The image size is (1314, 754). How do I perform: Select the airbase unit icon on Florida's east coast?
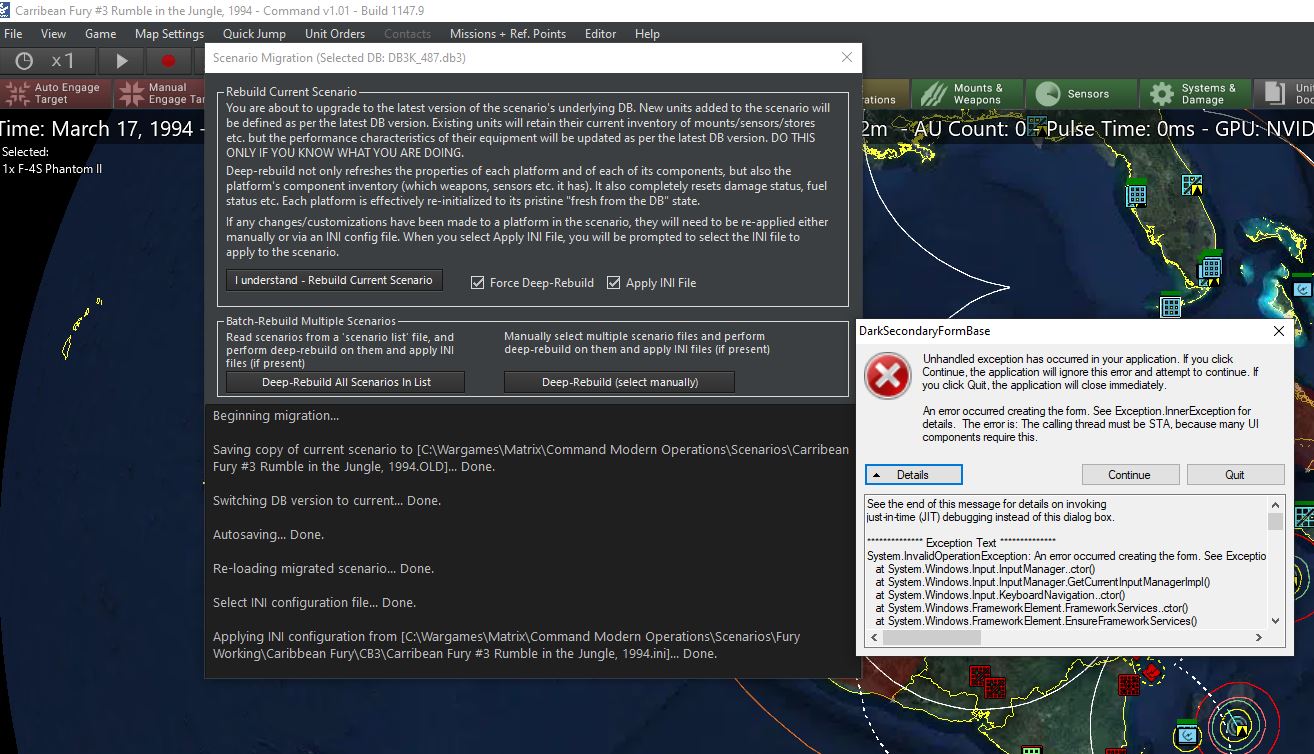tap(1192, 184)
